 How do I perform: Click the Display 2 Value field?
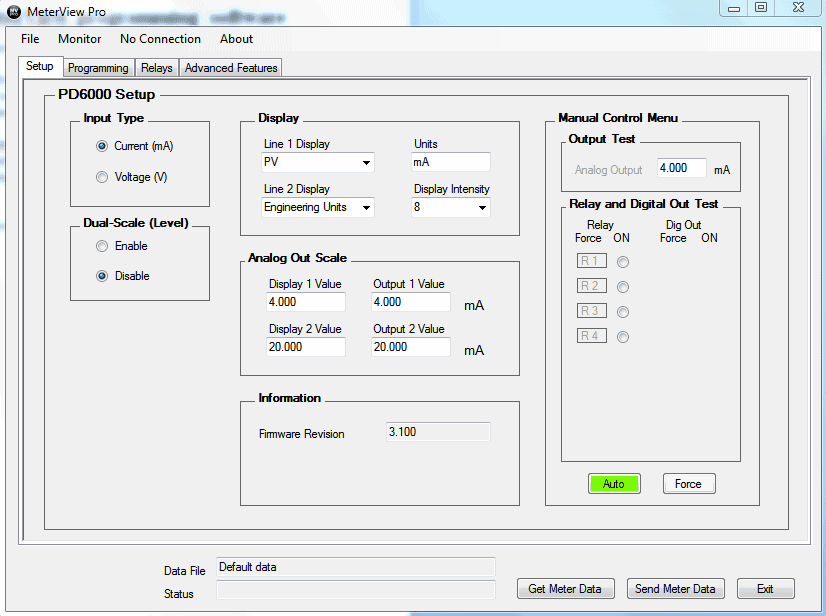(306, 347)
